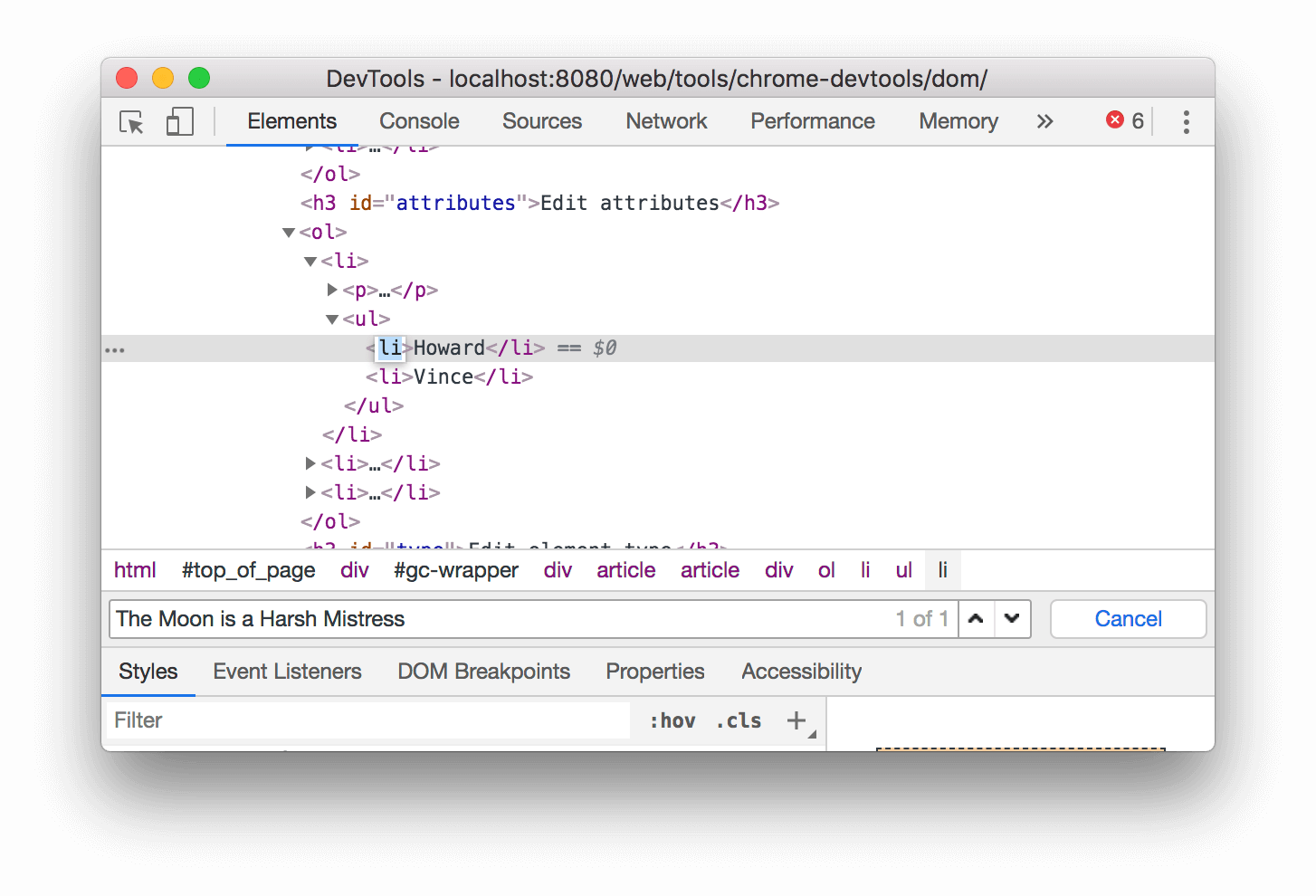Toggle the device emulation toolbar icon
Image resolution: width=1316 pixels, height=896 pixels.
[x=179, y=121]
